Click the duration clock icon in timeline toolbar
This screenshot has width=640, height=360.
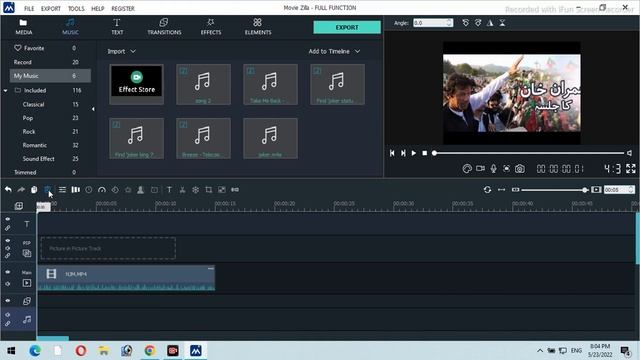[89, 190]
